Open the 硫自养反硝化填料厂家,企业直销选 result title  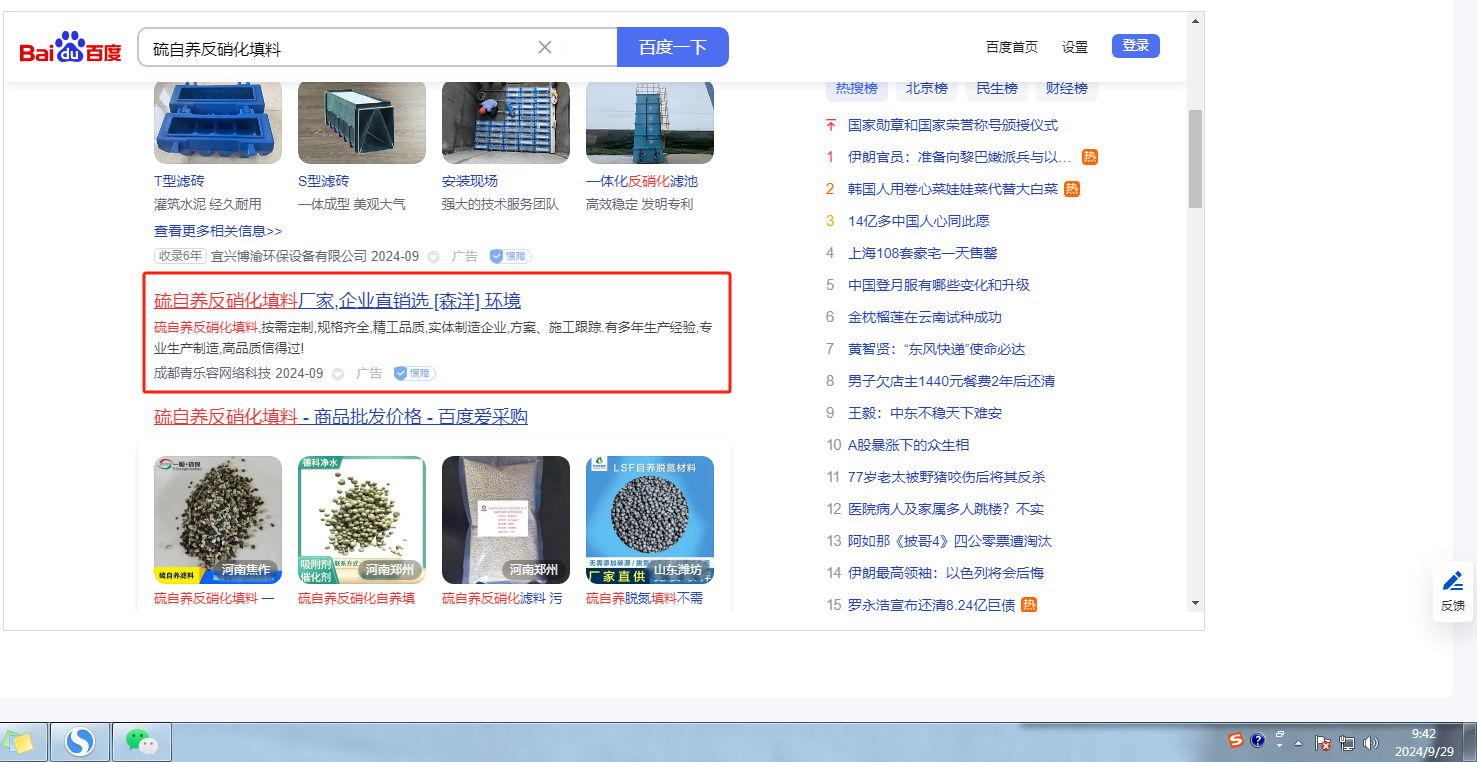click(x=338, y=301)
